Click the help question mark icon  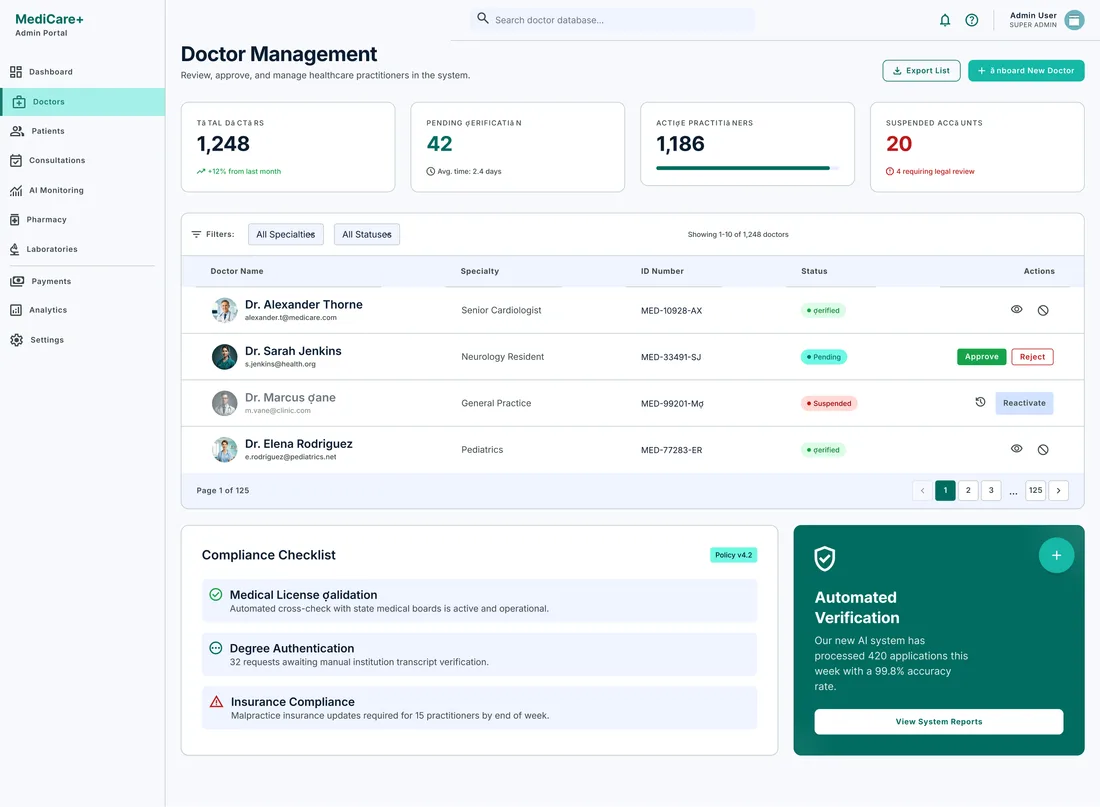coord(972,20)
